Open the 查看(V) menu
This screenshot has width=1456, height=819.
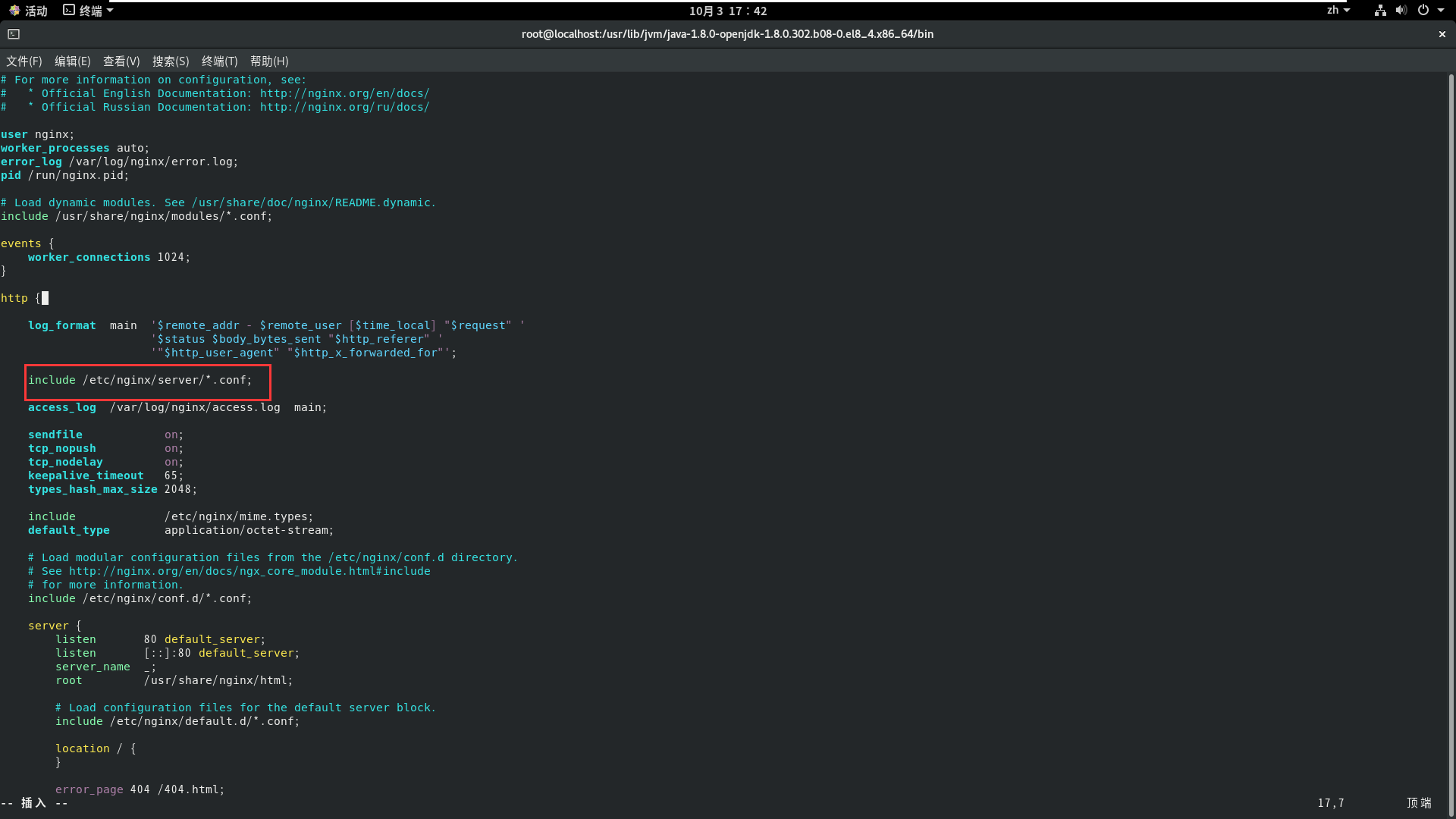pos(121,61)
